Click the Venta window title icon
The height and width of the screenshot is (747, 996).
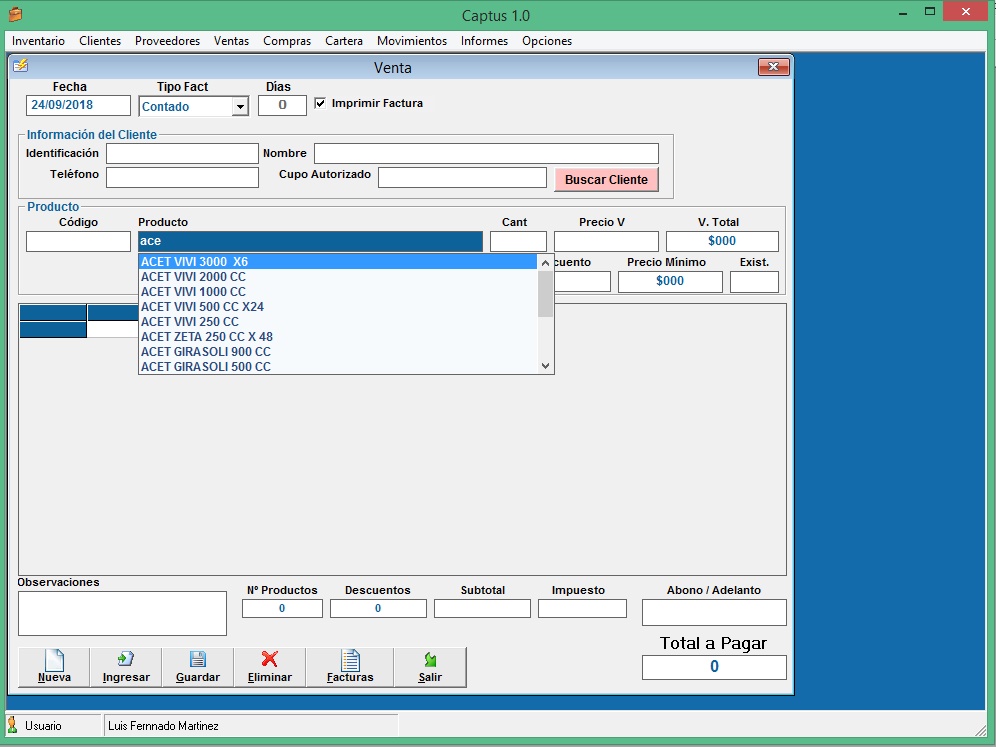point(20,67)
